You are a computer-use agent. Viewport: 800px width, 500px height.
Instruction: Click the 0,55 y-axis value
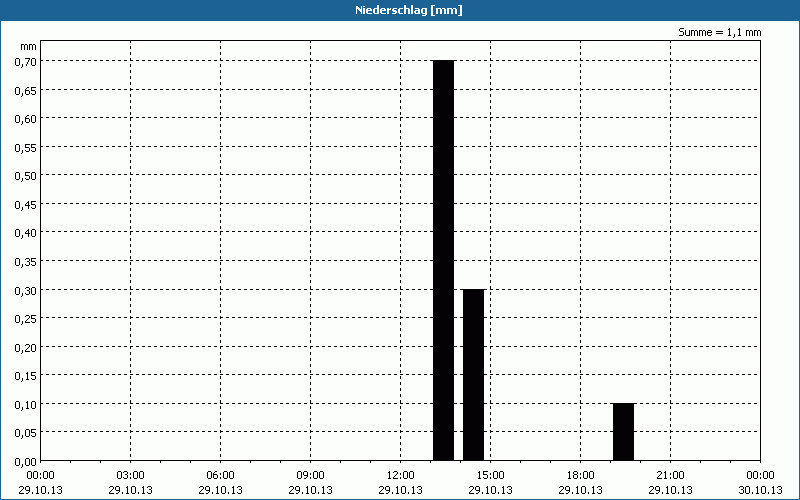pyautogui.click(x=26, y=147)
